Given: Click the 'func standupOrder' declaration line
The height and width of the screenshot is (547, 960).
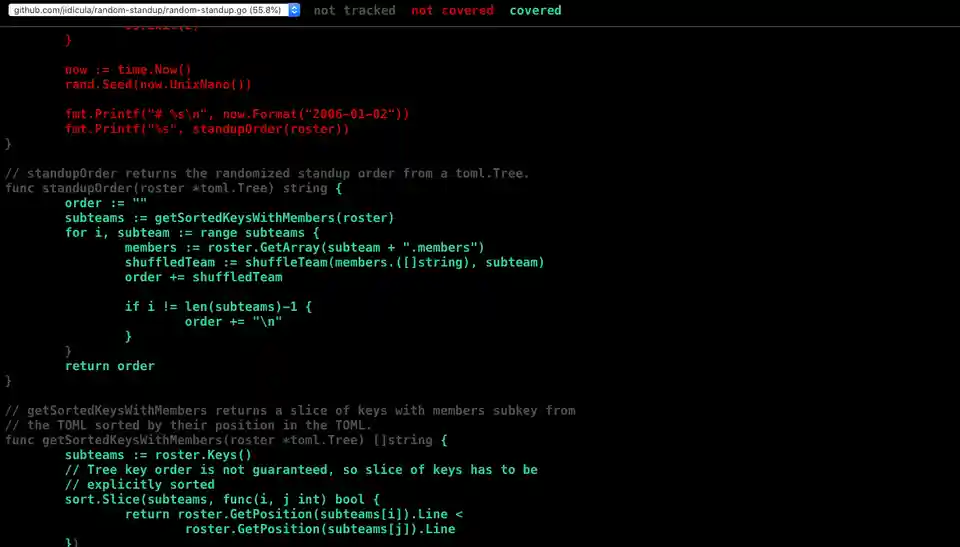Looking at the screenshot, I should click(x=173, y=188).
